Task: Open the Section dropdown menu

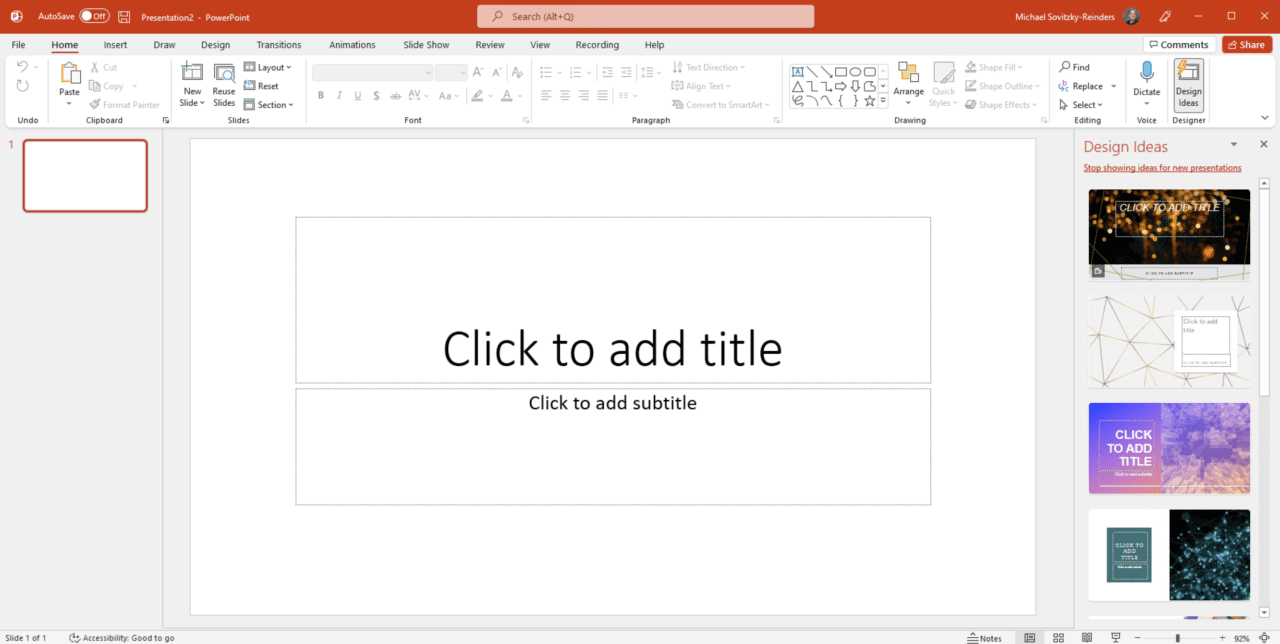Action: click(x=268, y=105)
